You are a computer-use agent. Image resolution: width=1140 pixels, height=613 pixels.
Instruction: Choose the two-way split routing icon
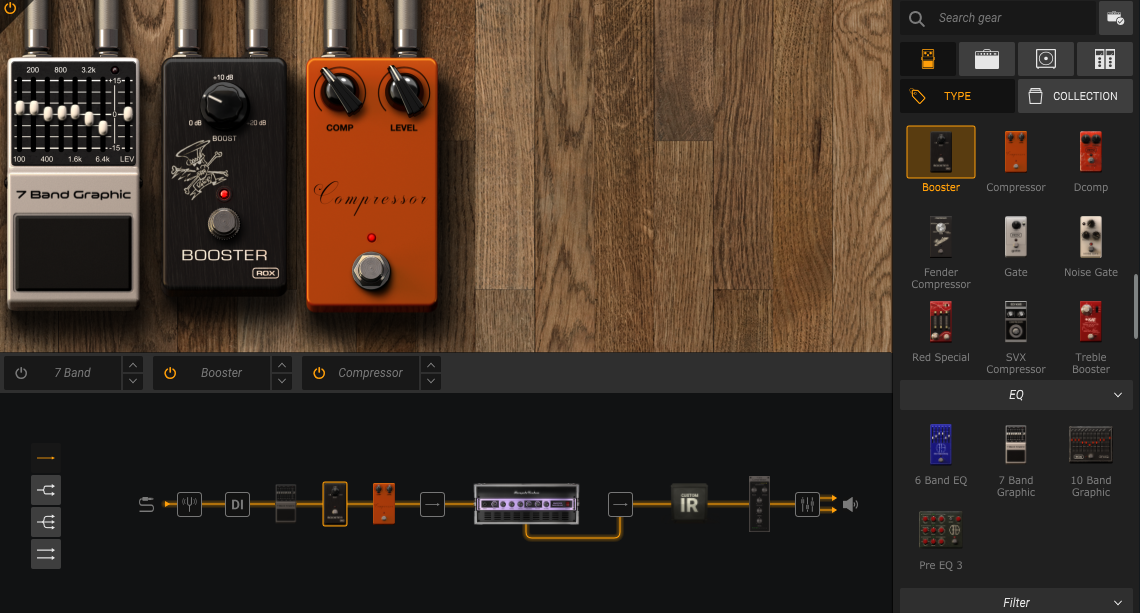46,490
